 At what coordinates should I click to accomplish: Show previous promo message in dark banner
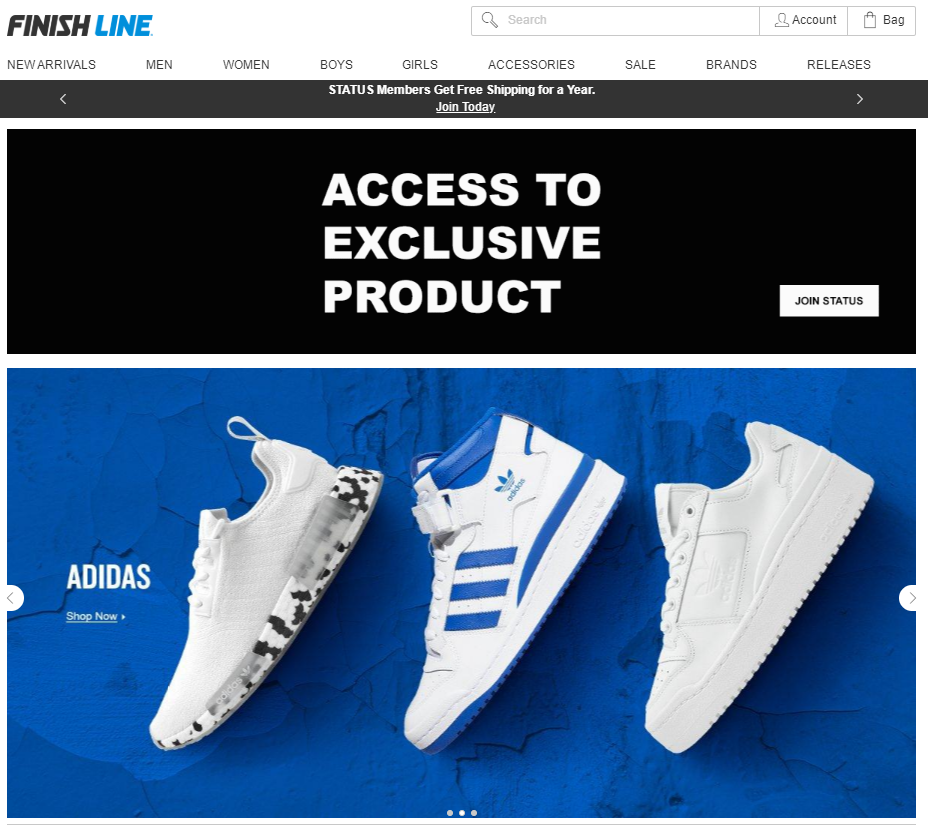(x=63, y=99)
